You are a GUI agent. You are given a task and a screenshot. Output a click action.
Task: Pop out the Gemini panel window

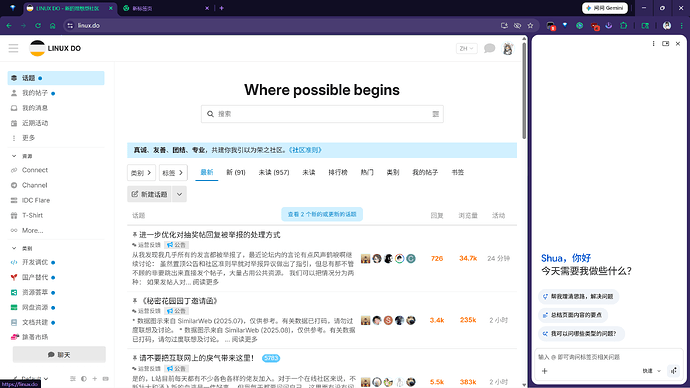click(665, 44)
